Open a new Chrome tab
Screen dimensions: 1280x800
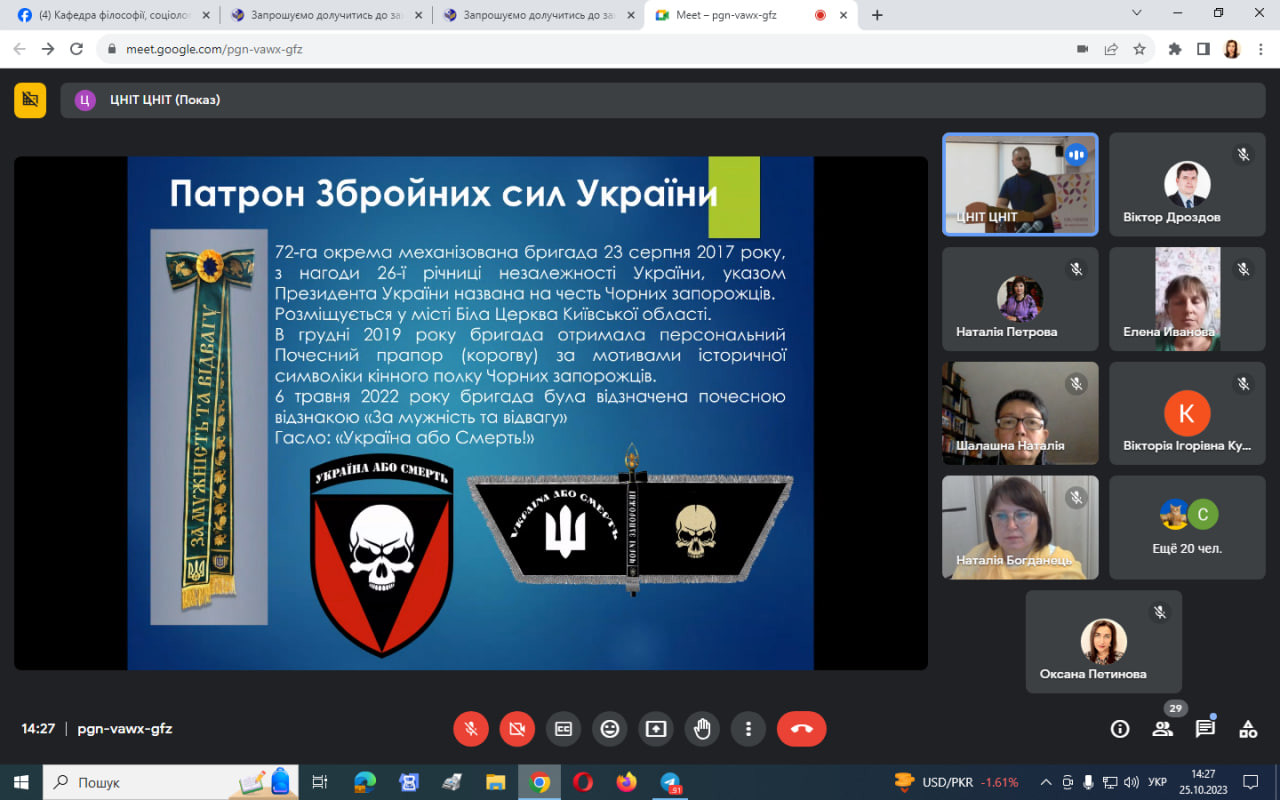click(877, 15)
